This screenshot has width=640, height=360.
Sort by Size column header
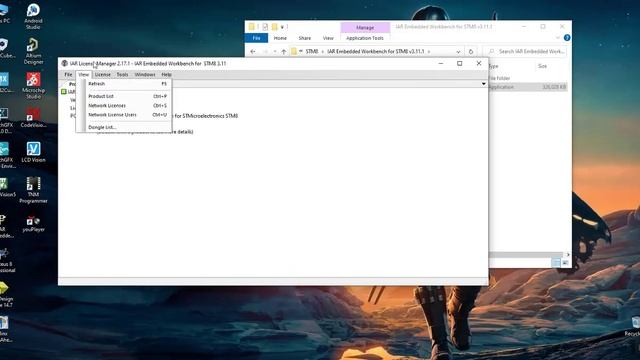[x=542, y=66]
